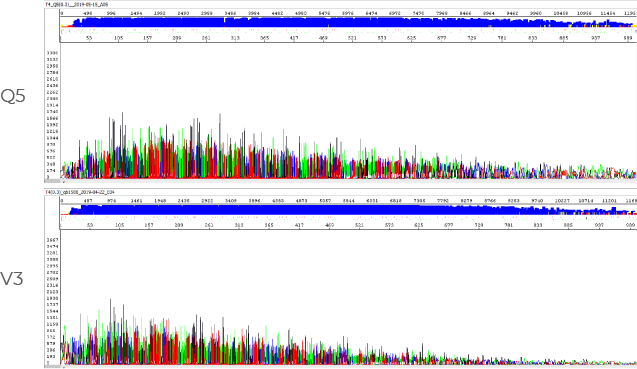637x369 pixels.
Task: Click the V3 sample label
Action: click(x=12, y=279)
